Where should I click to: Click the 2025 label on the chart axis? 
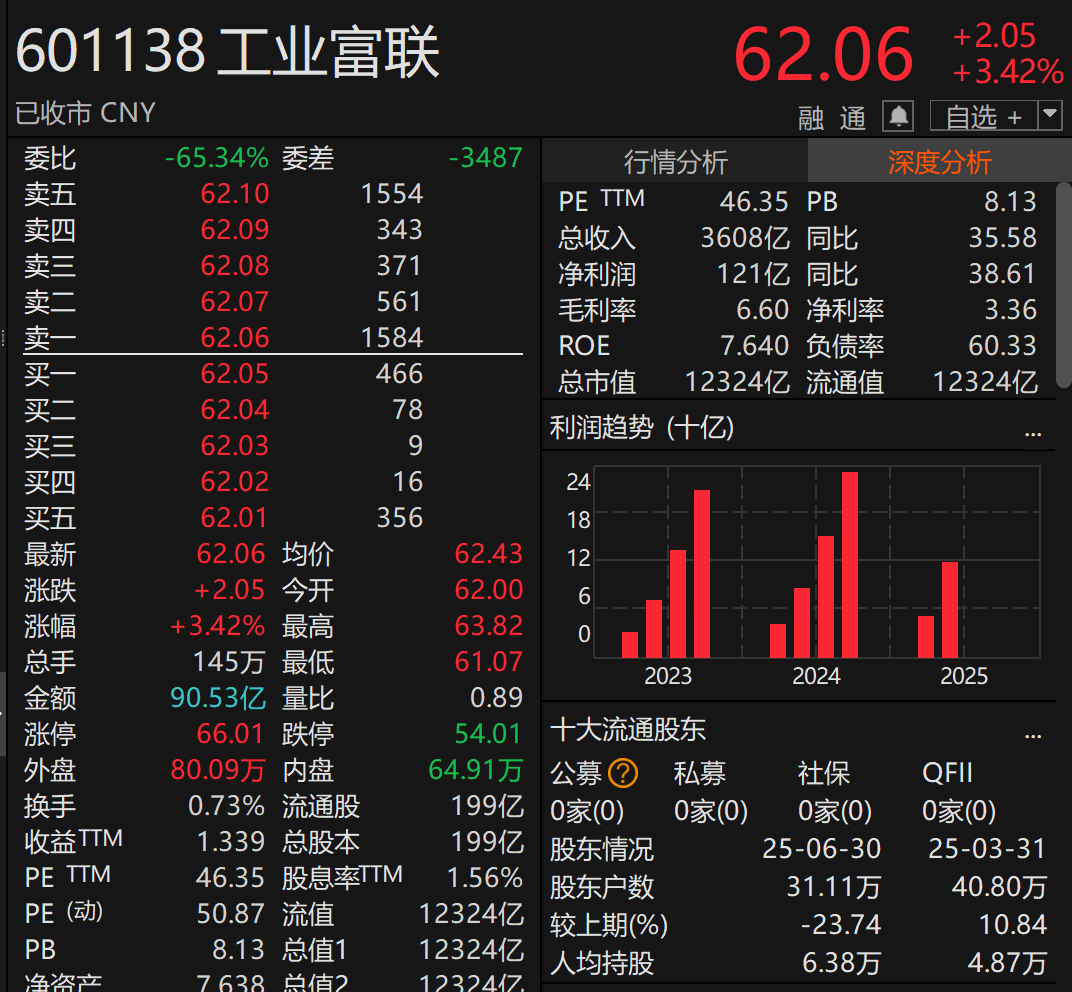click(963, 676)
